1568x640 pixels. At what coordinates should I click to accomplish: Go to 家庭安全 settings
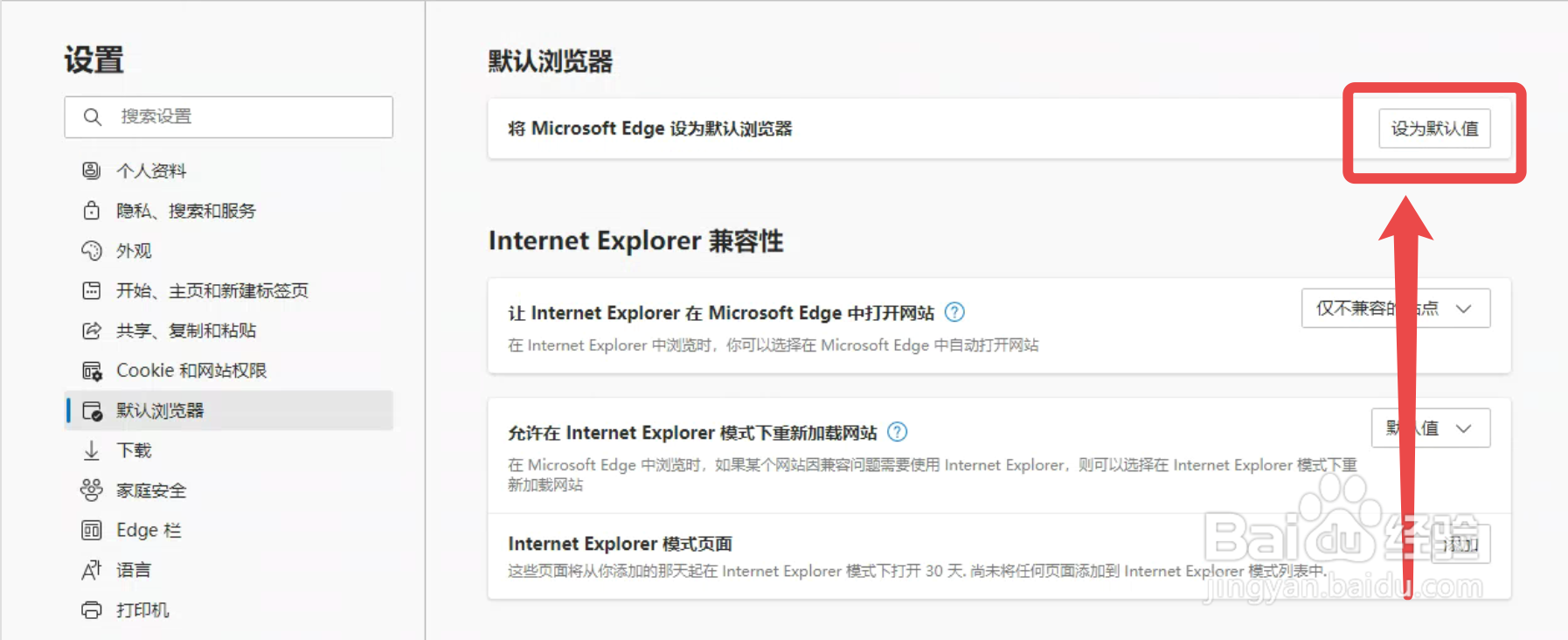(230, 490)
